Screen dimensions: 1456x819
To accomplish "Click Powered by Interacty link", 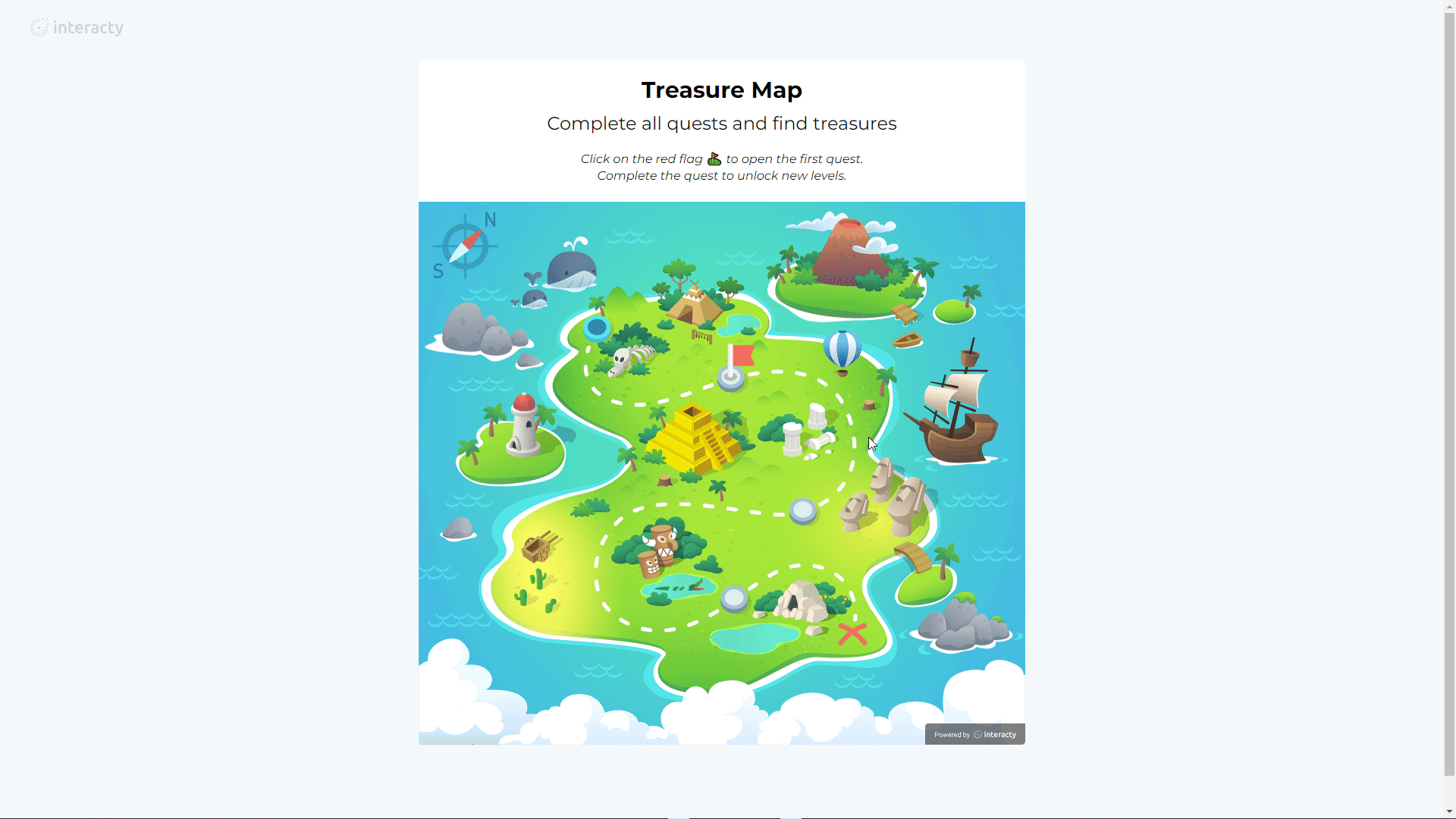I will pos(975,734).
